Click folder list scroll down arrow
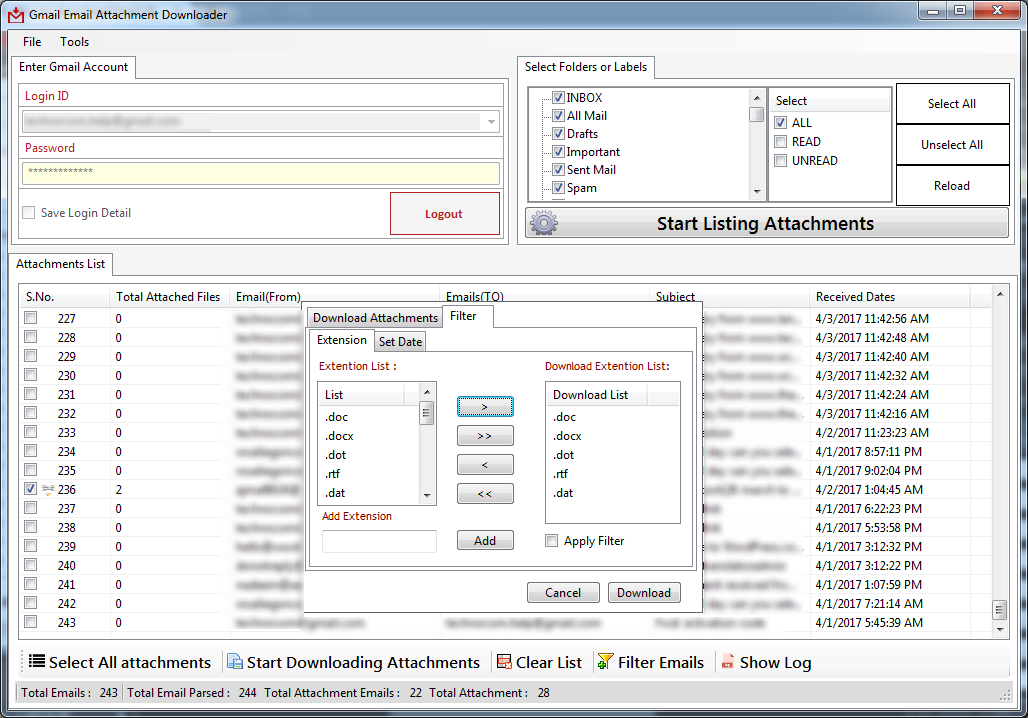 pyautogui.click(x=757, y=192)
